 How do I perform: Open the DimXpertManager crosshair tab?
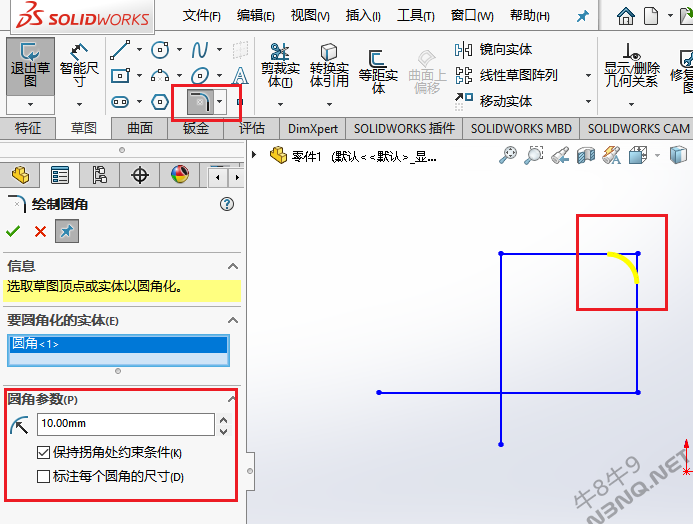click(x=140, y=175)
